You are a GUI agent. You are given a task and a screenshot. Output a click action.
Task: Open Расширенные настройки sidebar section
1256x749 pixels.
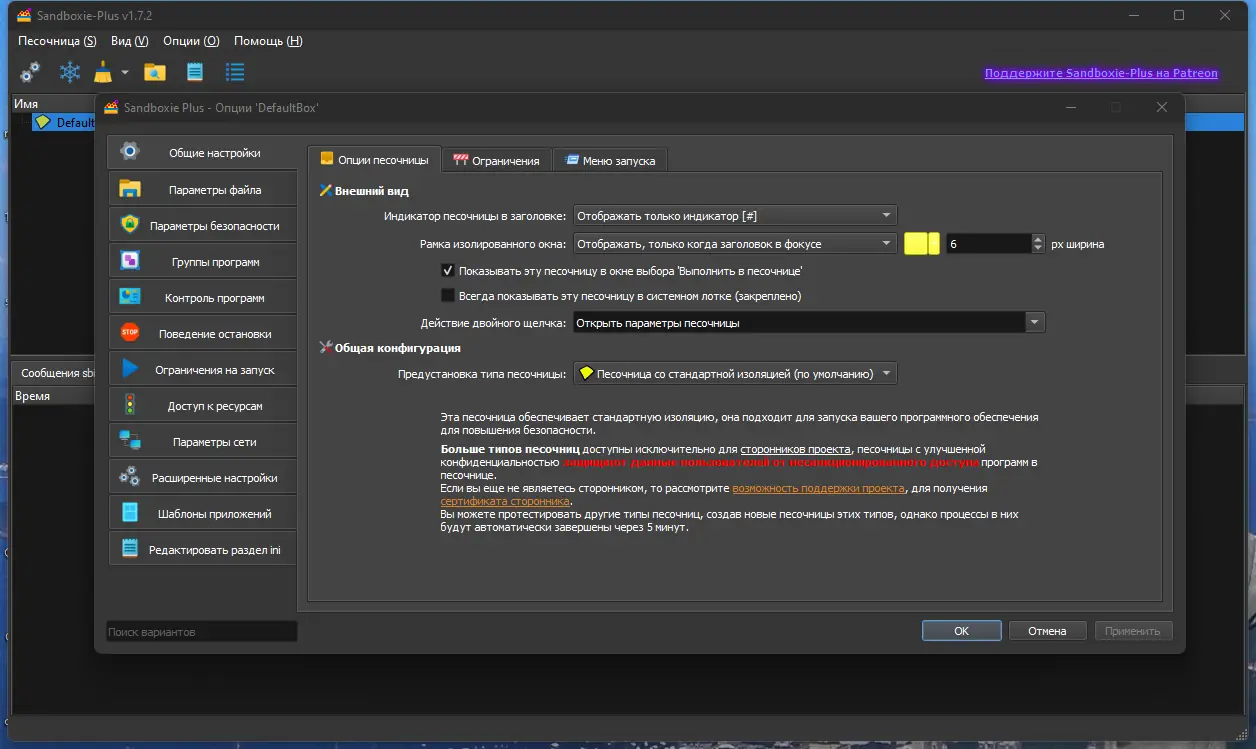point(203,478)
